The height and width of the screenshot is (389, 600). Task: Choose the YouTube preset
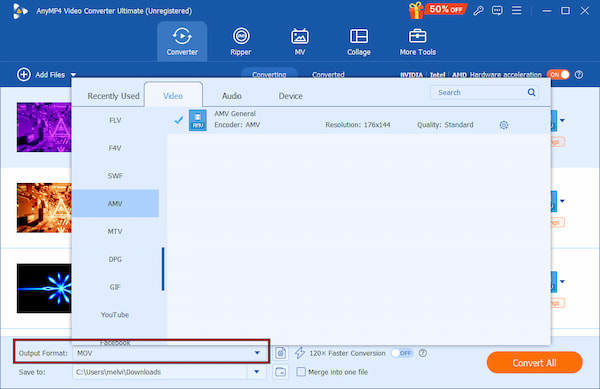(115, 315)
